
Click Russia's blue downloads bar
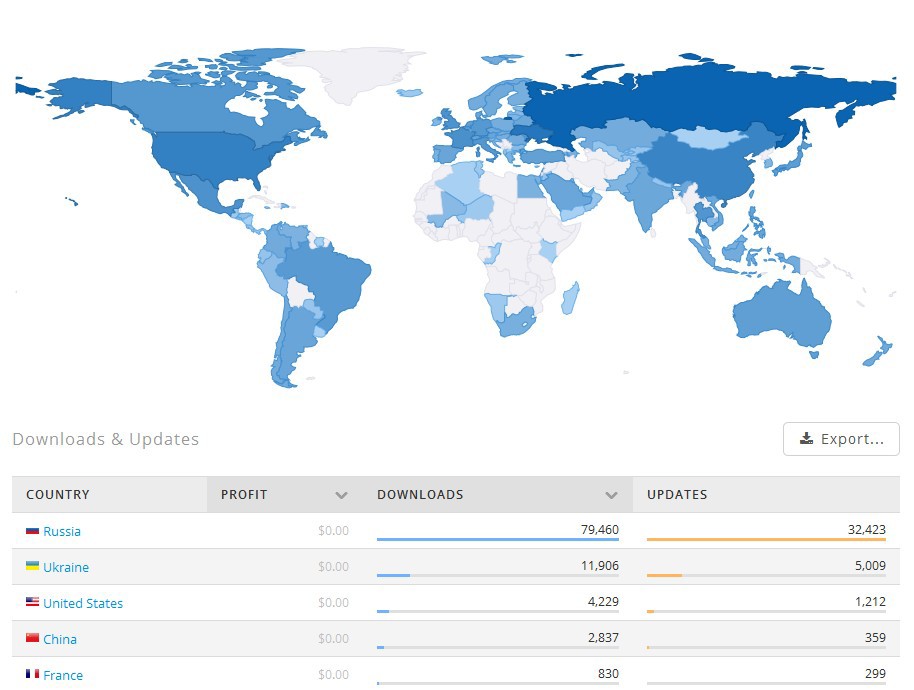coord(498,540)
